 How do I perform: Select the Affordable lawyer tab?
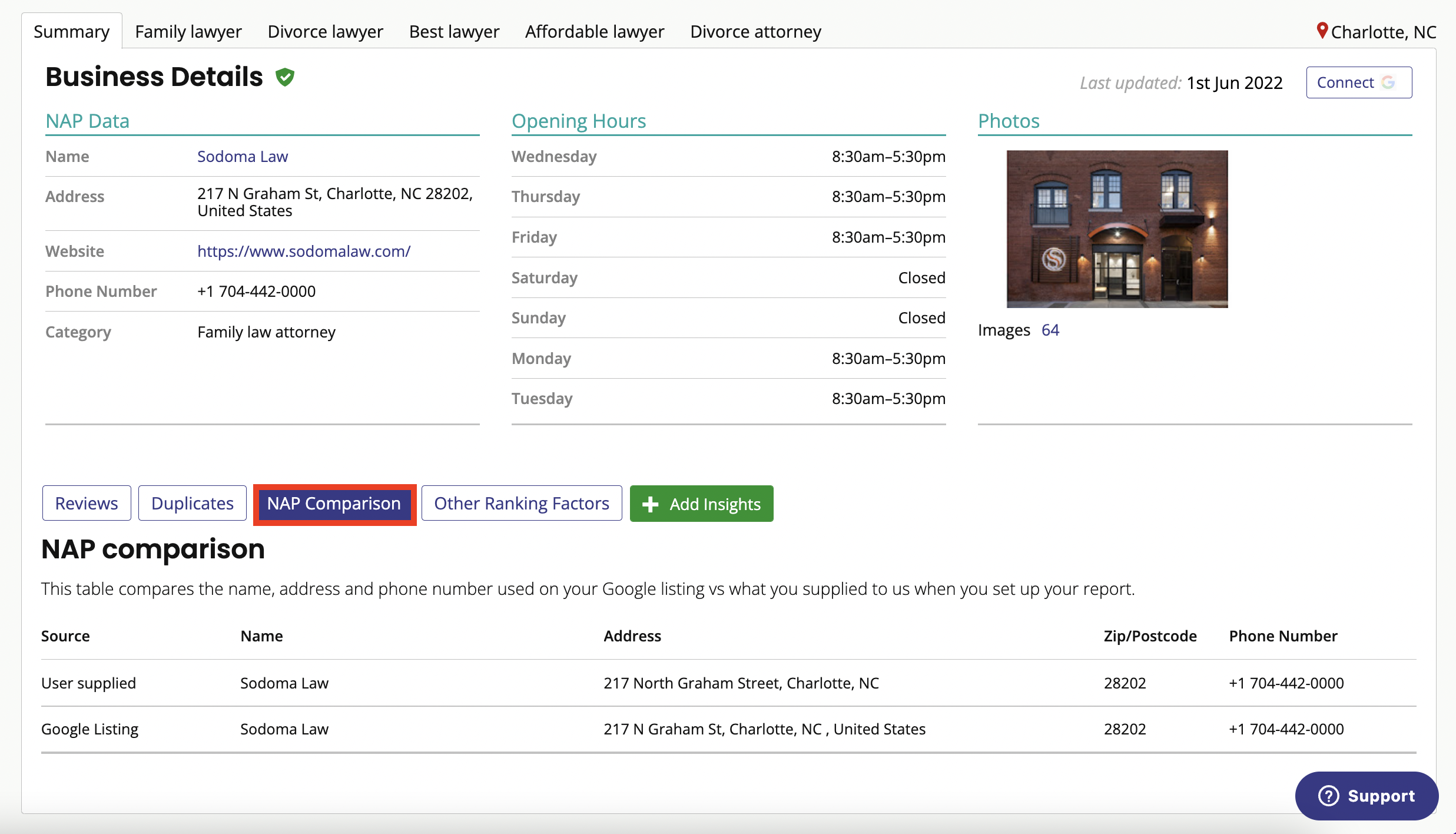[595, 31]
